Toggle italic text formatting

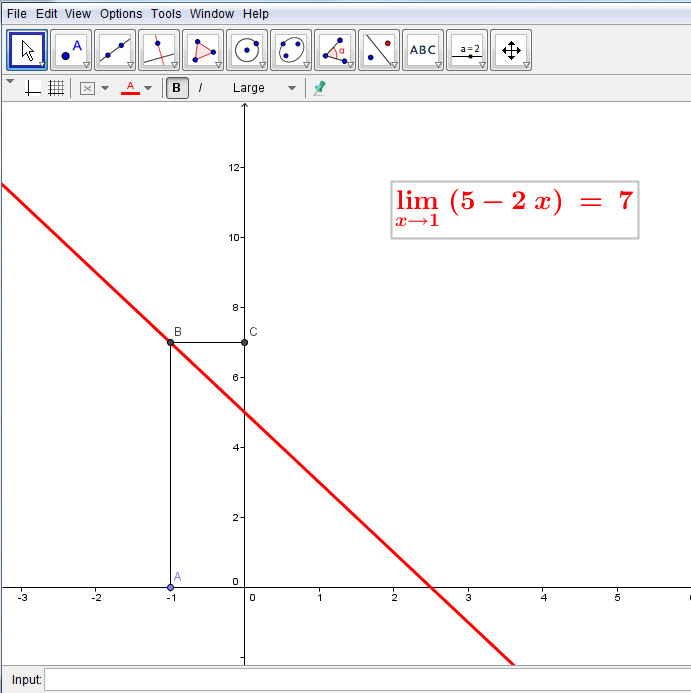[x=200, y=88]
